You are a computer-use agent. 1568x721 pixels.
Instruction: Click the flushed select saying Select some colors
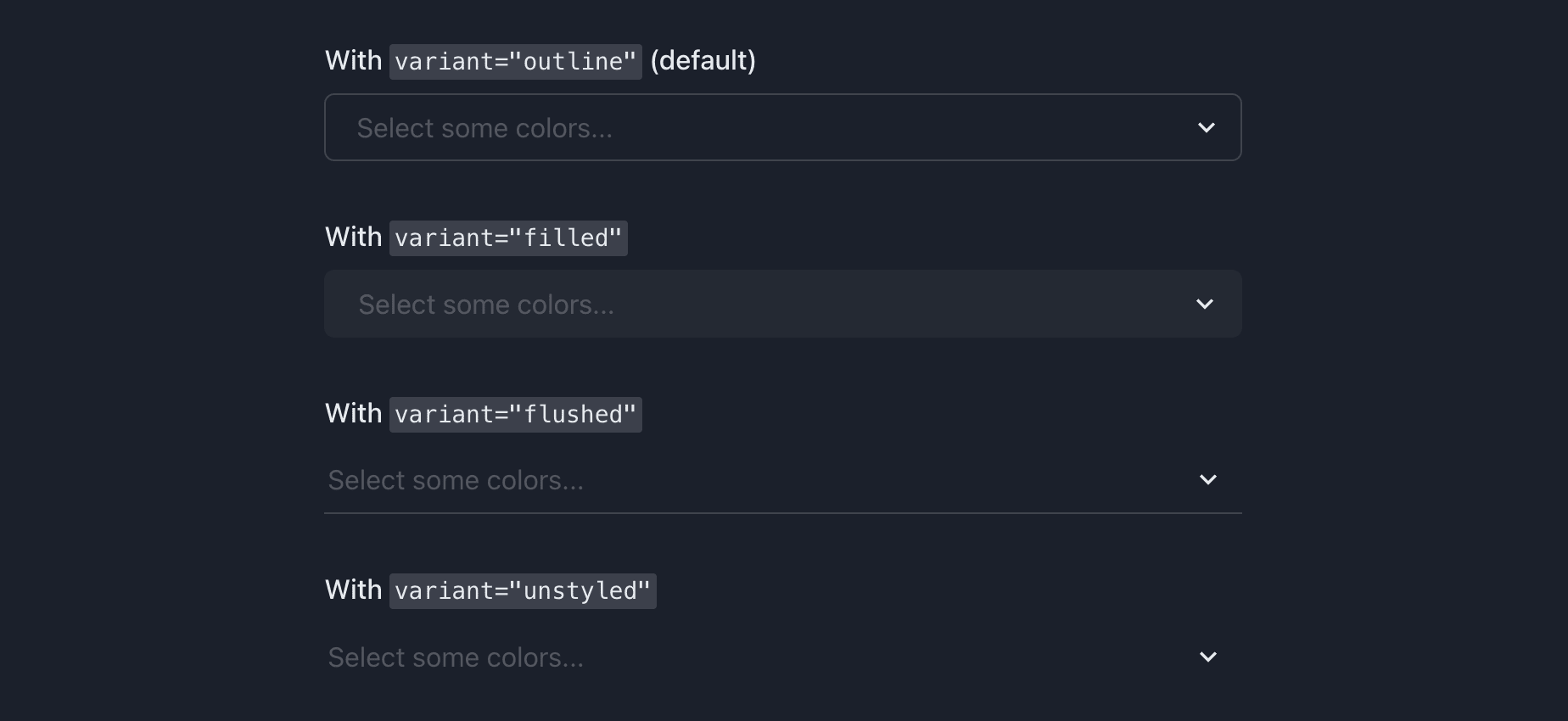[x=456, y=479]
